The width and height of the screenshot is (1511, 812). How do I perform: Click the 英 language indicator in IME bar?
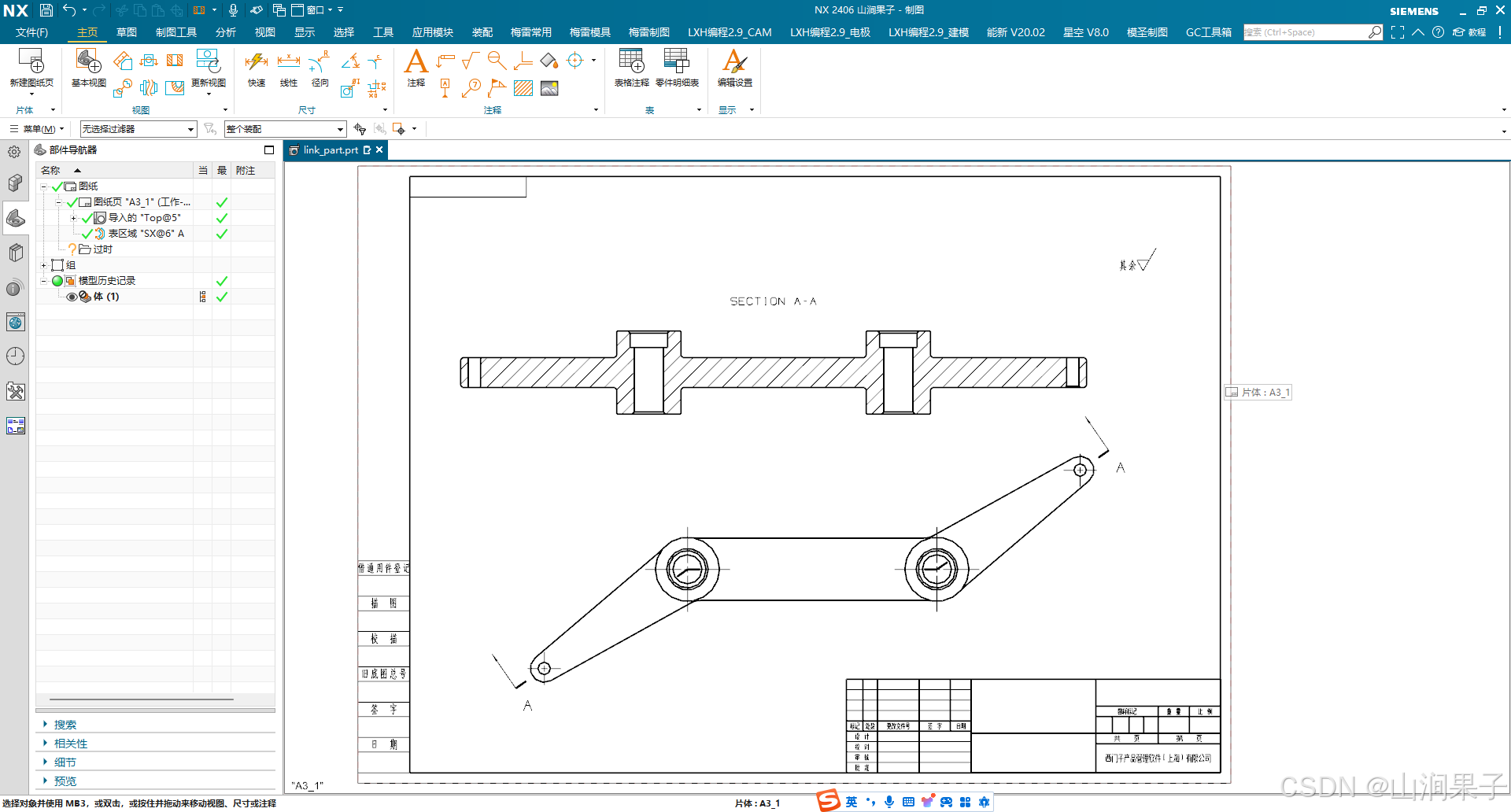(852, 802)
